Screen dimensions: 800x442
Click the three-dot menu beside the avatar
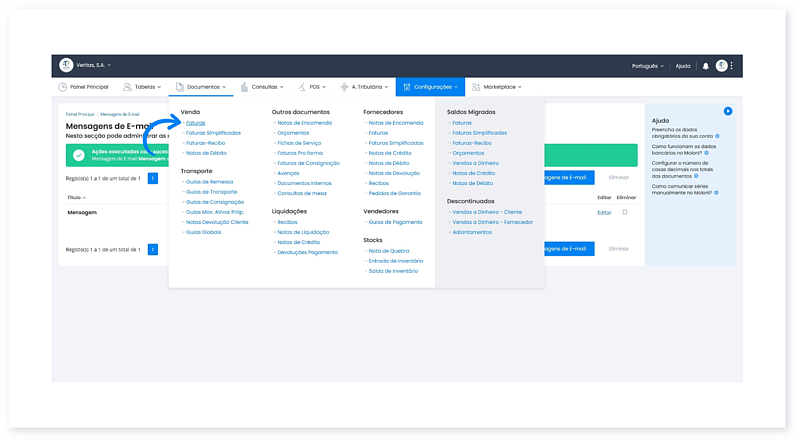pyautogui.click(x=732, y=66)
